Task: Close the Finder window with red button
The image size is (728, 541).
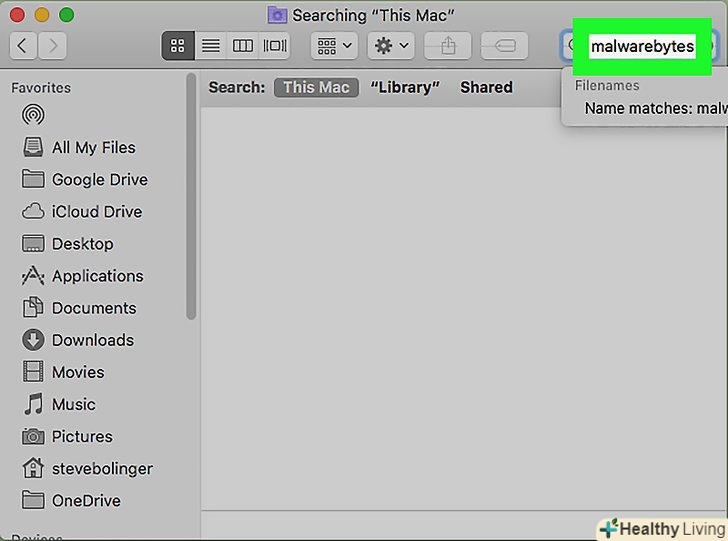Action: (17, 15)
